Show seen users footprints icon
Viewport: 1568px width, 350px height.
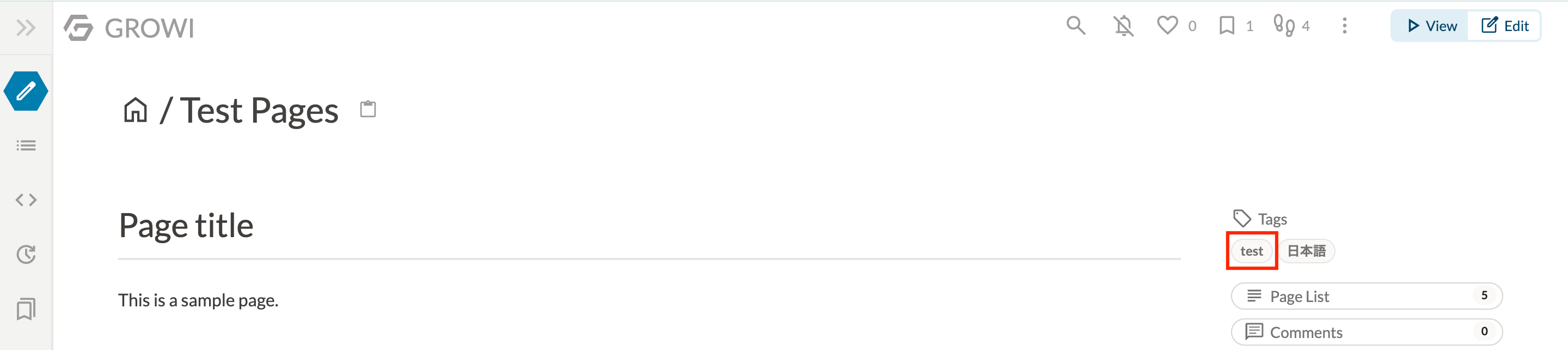(x=1284, y=26)
